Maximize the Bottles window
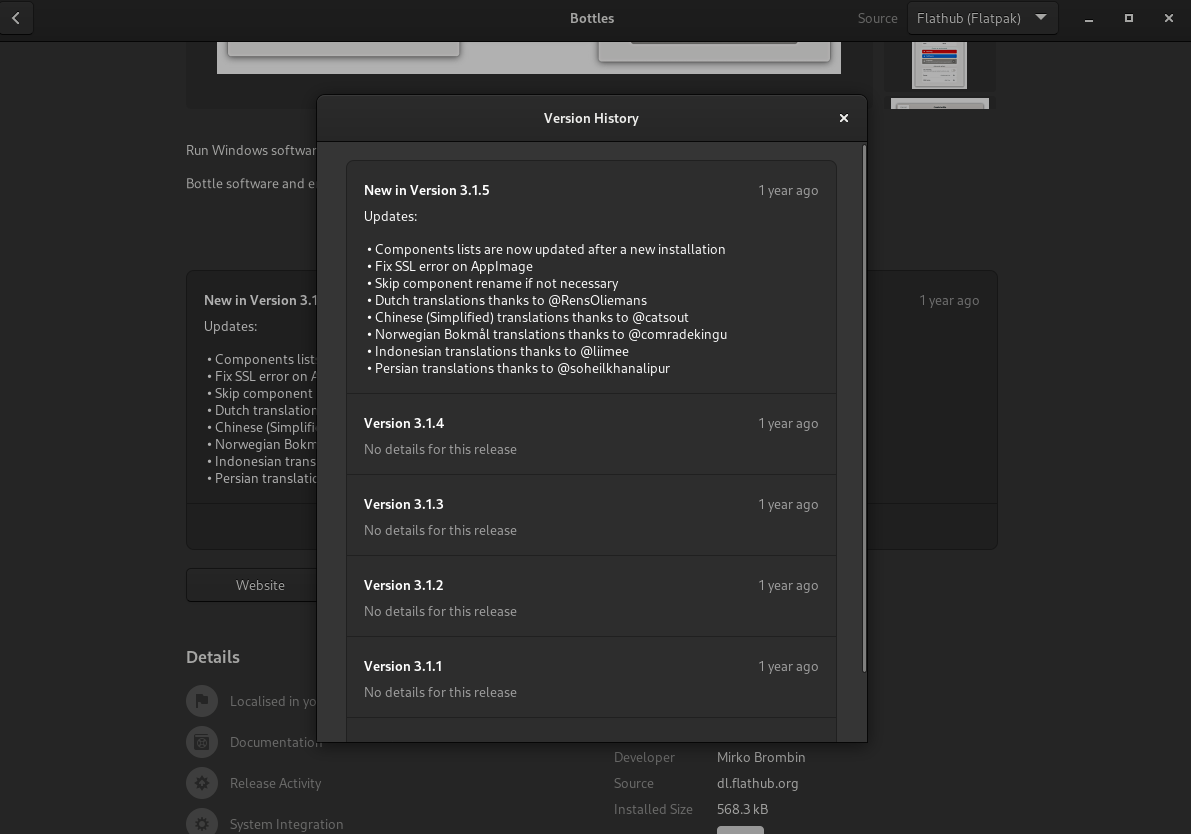1191x834 pixels. (x=1129, y=18)
